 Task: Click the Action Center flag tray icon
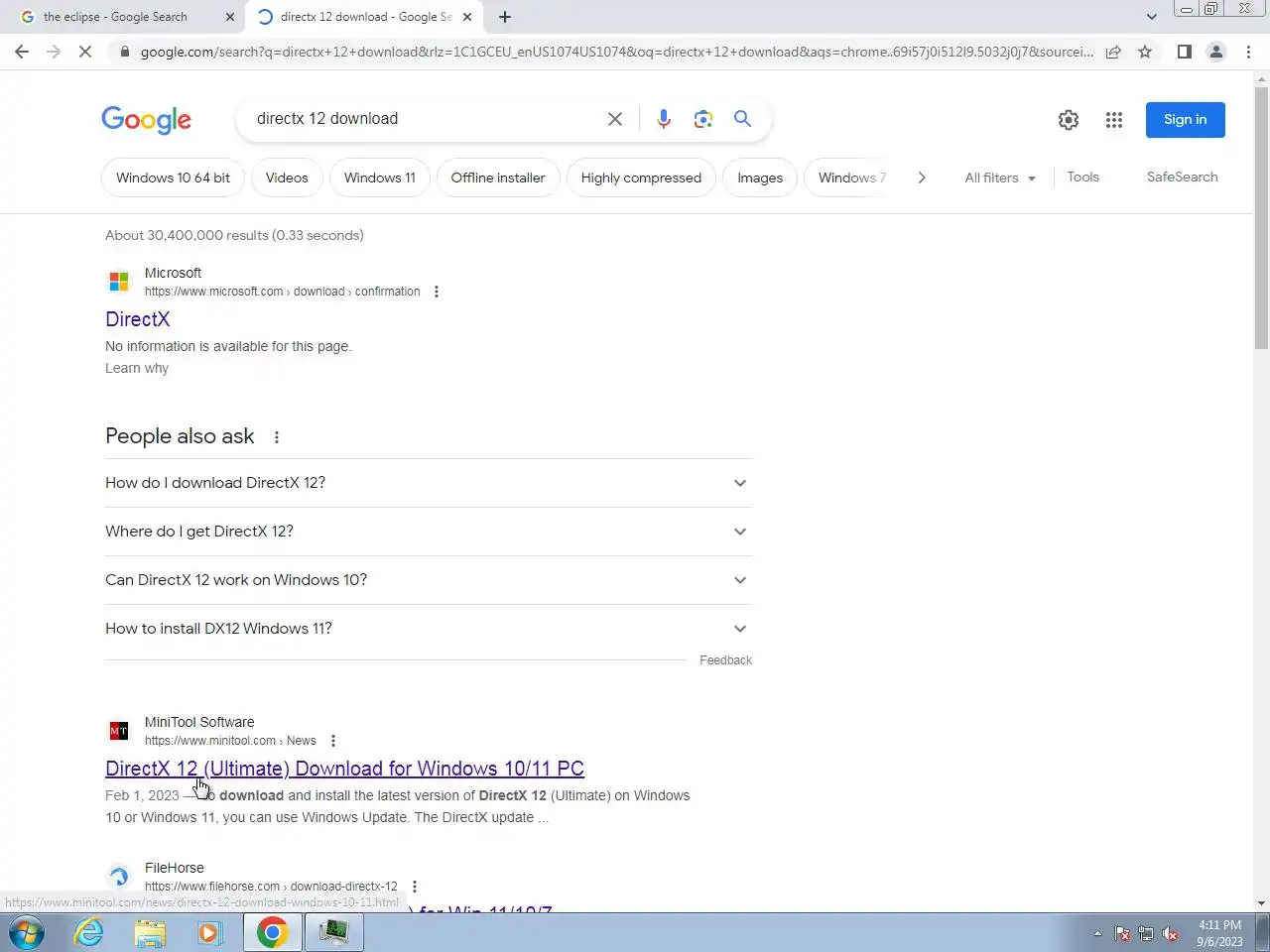1122,934
